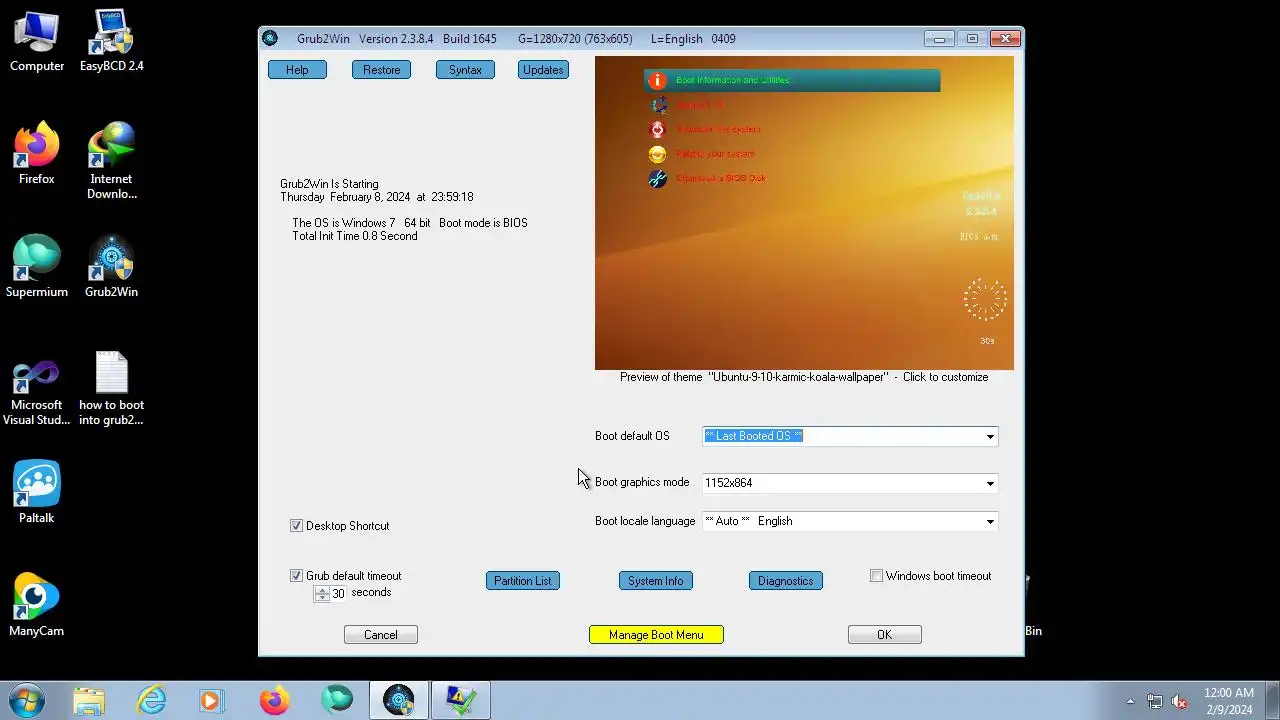
Task: Open Firefox from the taskbar
Action: tap(274, 701)
